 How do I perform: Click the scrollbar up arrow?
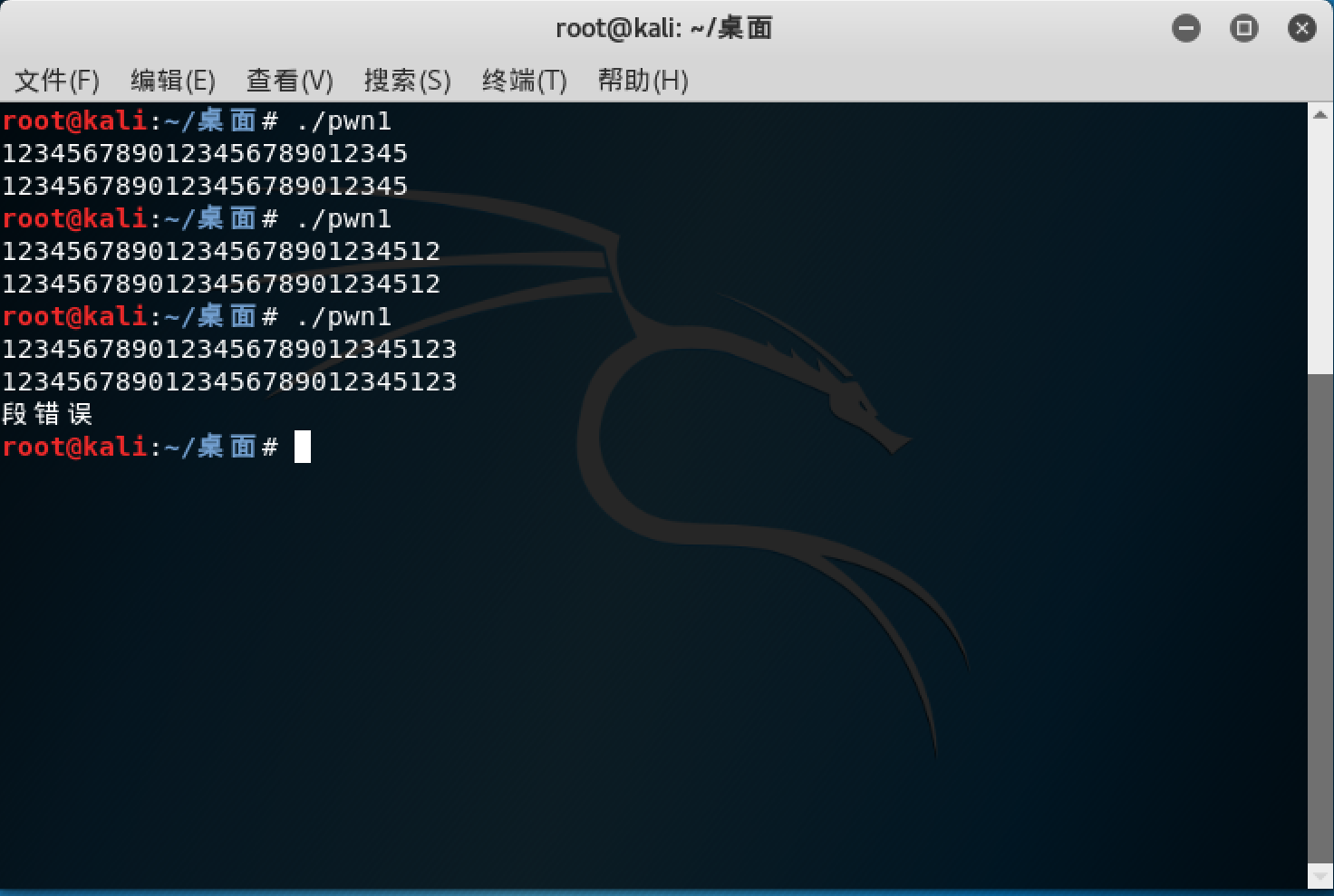pyautogui.click(x=1320, y=115)
